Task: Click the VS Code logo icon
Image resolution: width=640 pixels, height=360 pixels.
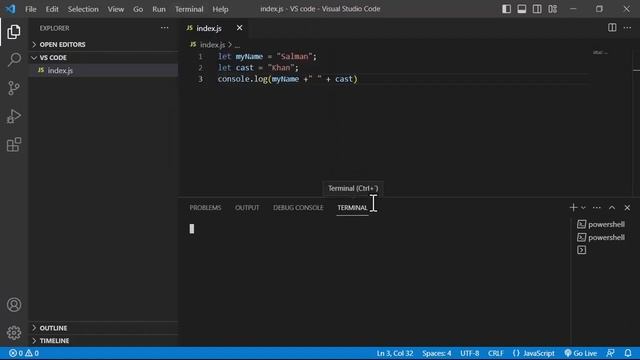Action: [x=11, y=9]
